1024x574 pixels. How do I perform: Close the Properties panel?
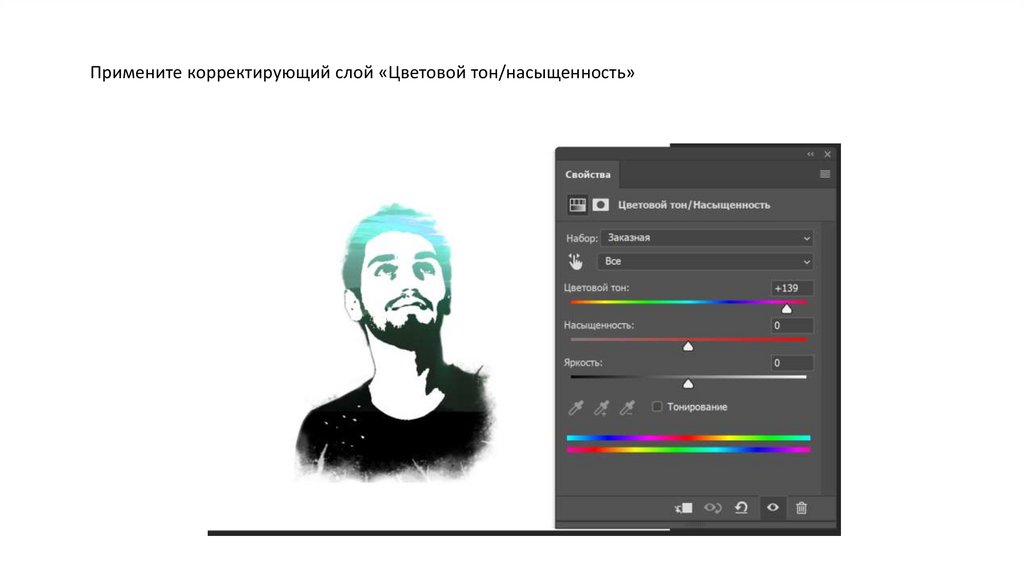coord(827,154)
